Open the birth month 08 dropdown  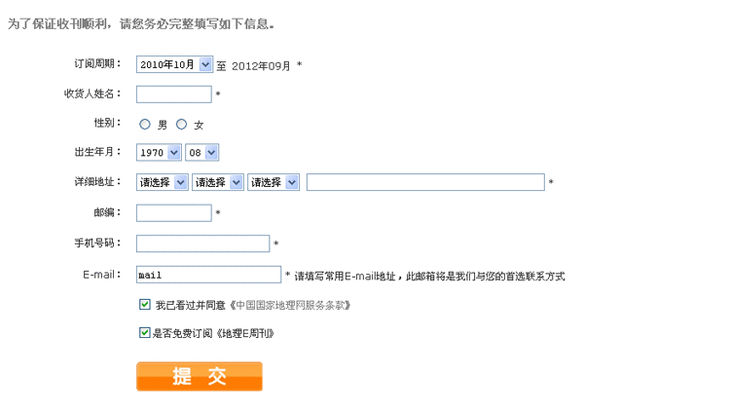pyautogui.click(x=202, y=153)
